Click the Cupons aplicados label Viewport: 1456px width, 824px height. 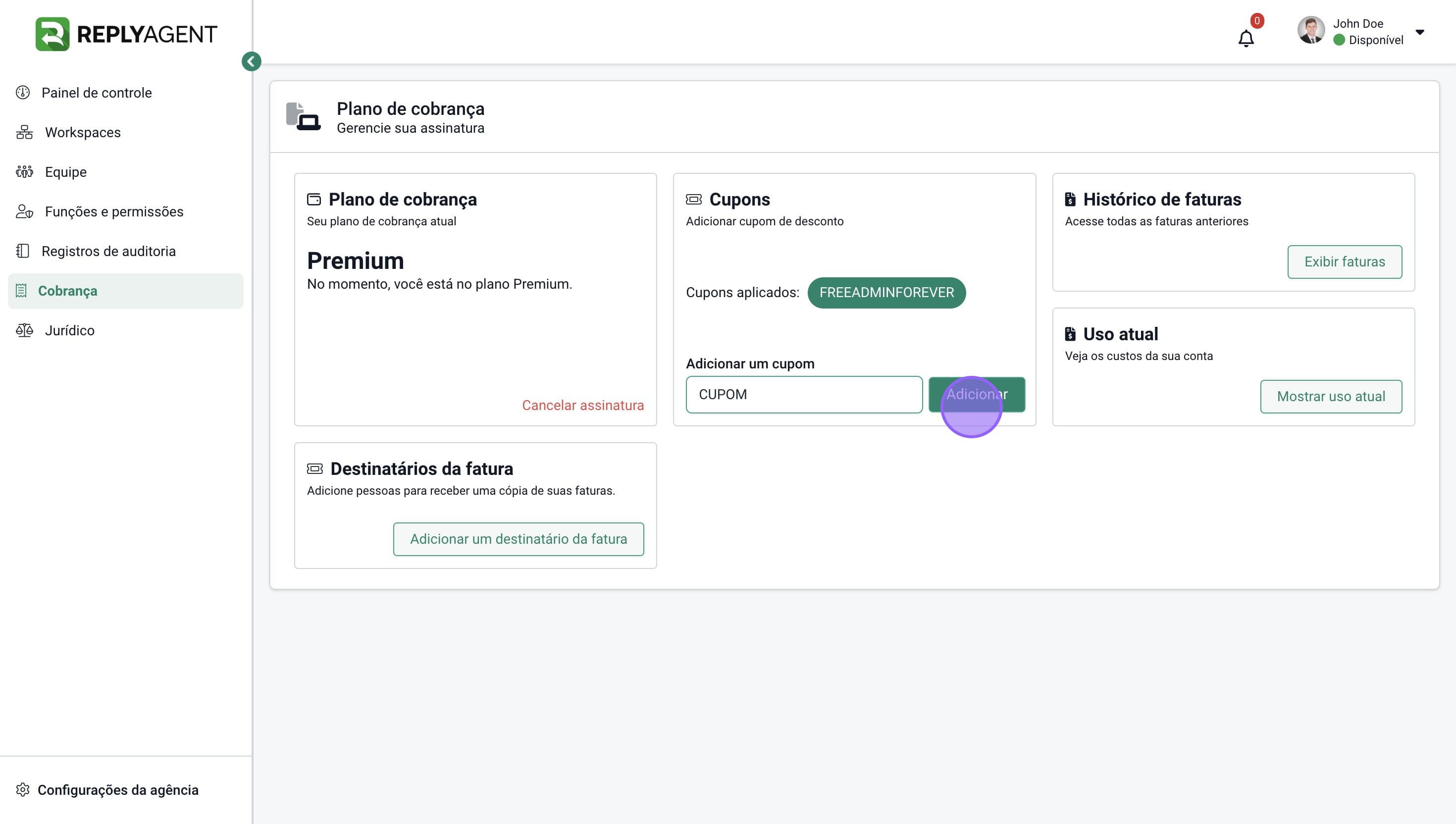click(742, 293)
